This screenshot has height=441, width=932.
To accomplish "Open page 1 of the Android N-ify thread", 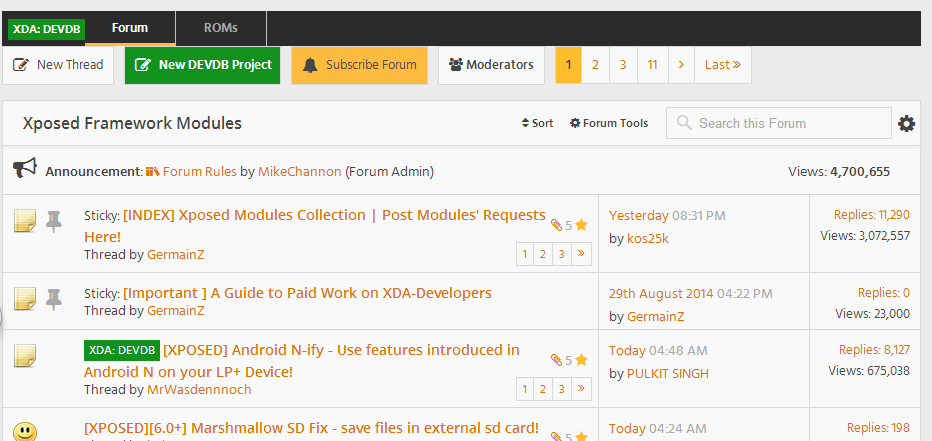I will click(x=525, y=389).
